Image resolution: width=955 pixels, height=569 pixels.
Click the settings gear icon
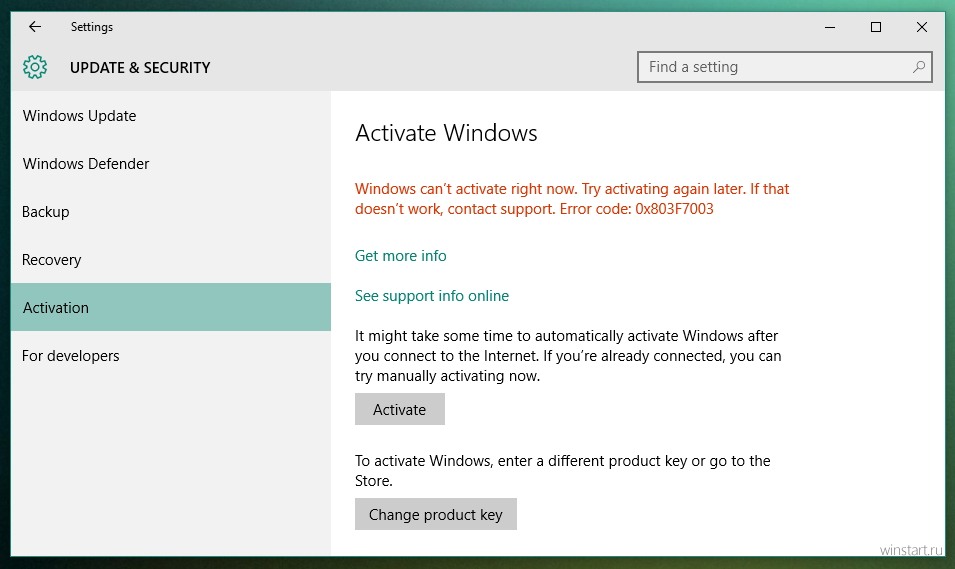tap(35, 67)
